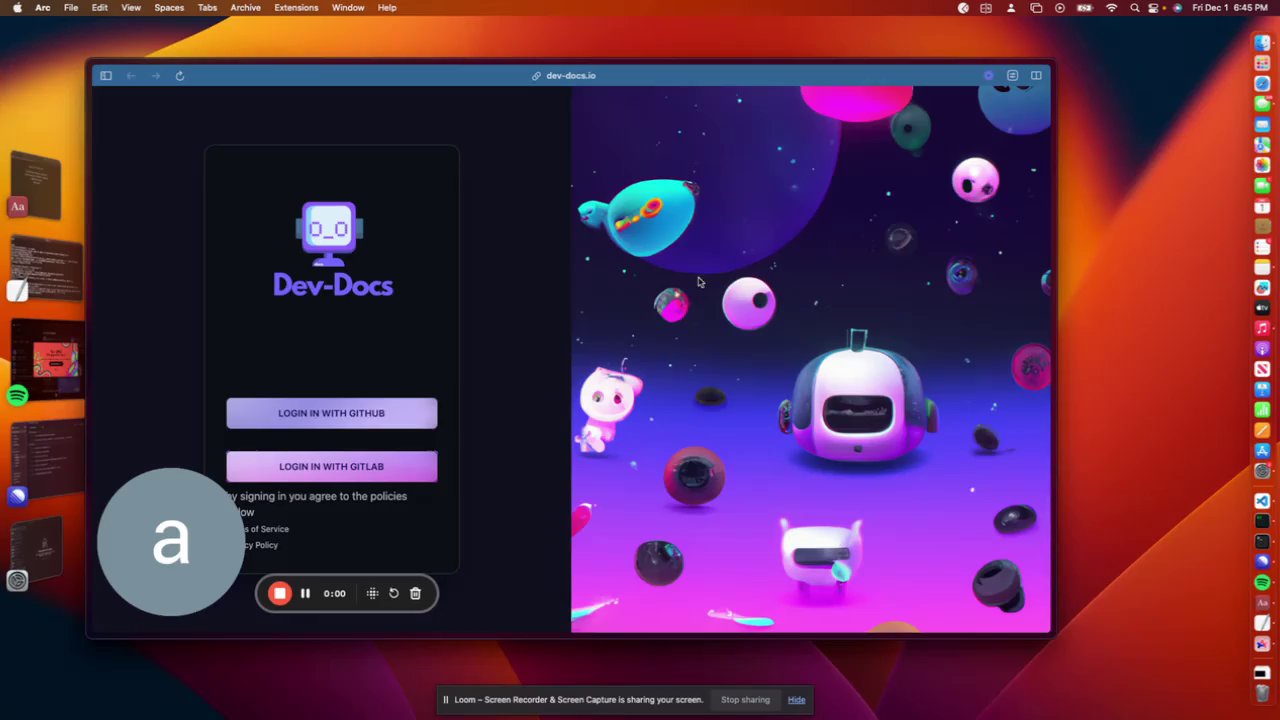Viewport: 1280px width, 720px height.
Task: Hide the Loom screen sharing notice
Action: coord(796,700)
